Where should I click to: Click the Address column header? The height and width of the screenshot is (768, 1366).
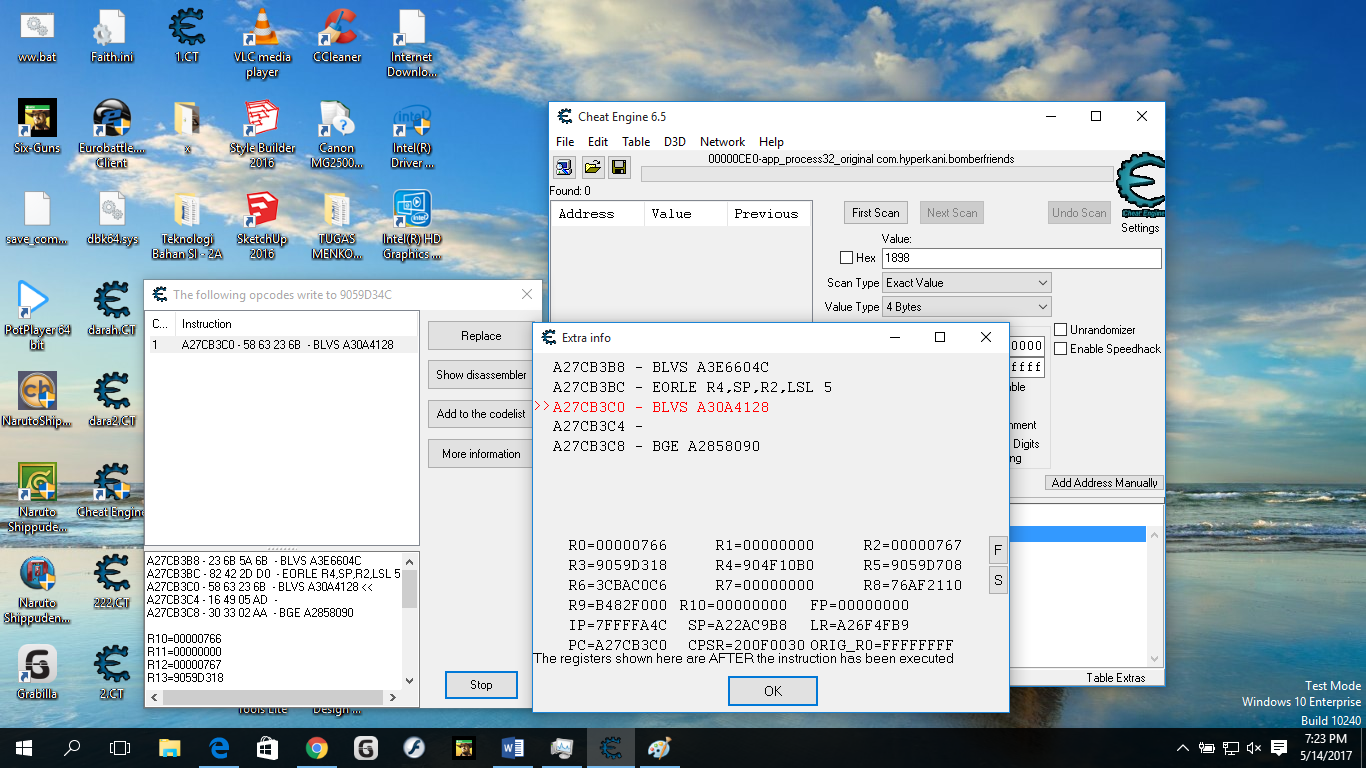(596, 214)
